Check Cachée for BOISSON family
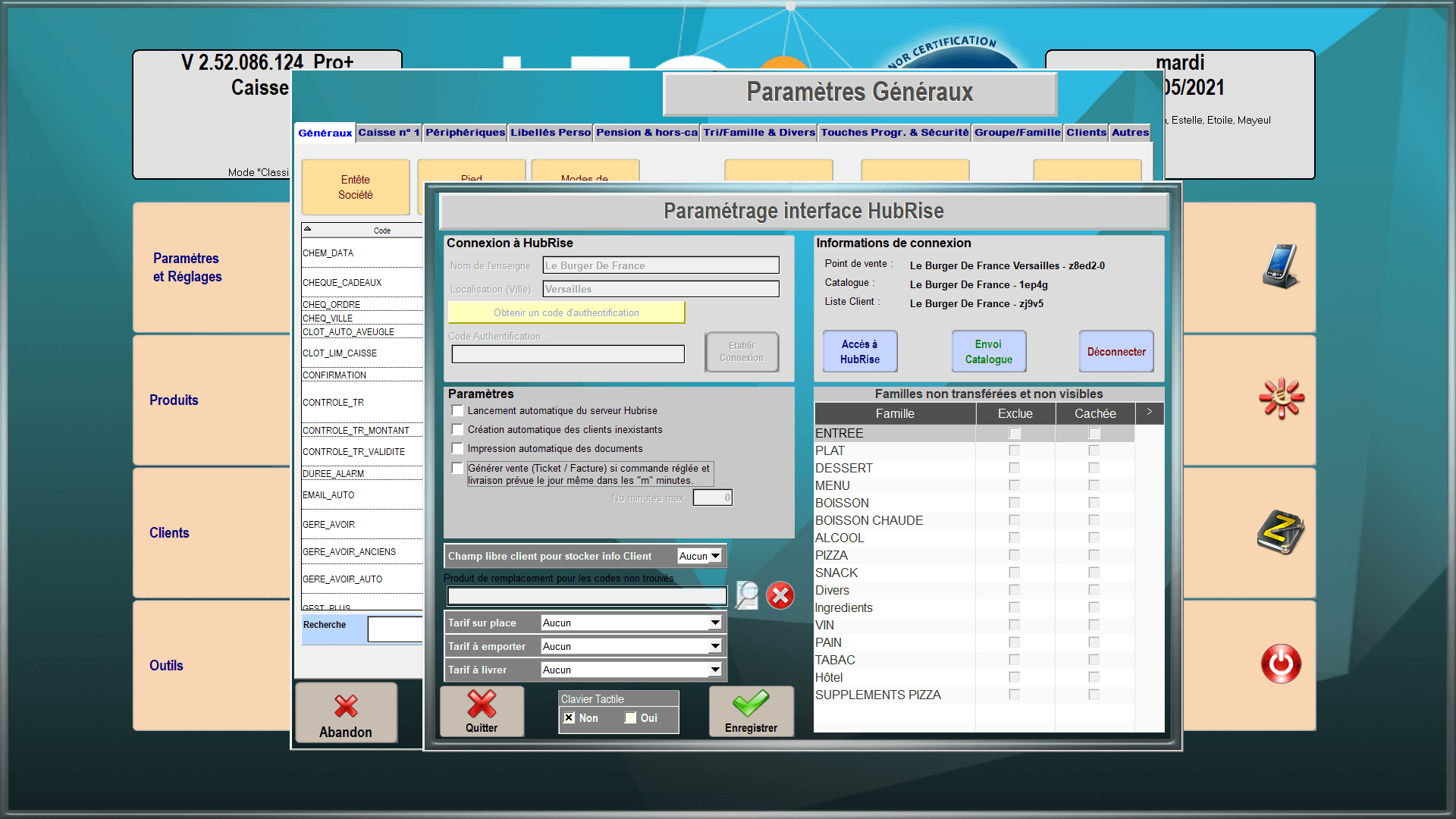This screenshot has width=1456, height=819. (x=1094, y=503)
